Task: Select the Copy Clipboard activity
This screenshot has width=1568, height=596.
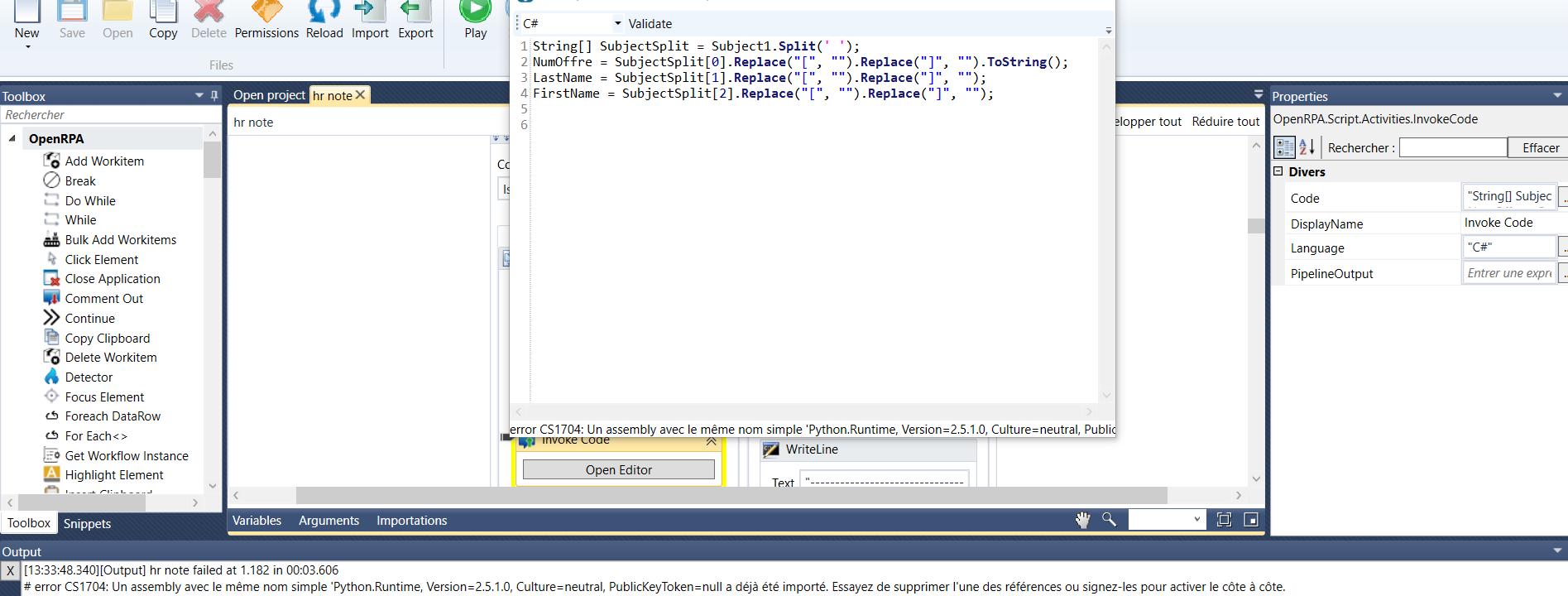Action: [x=108, y=338]
